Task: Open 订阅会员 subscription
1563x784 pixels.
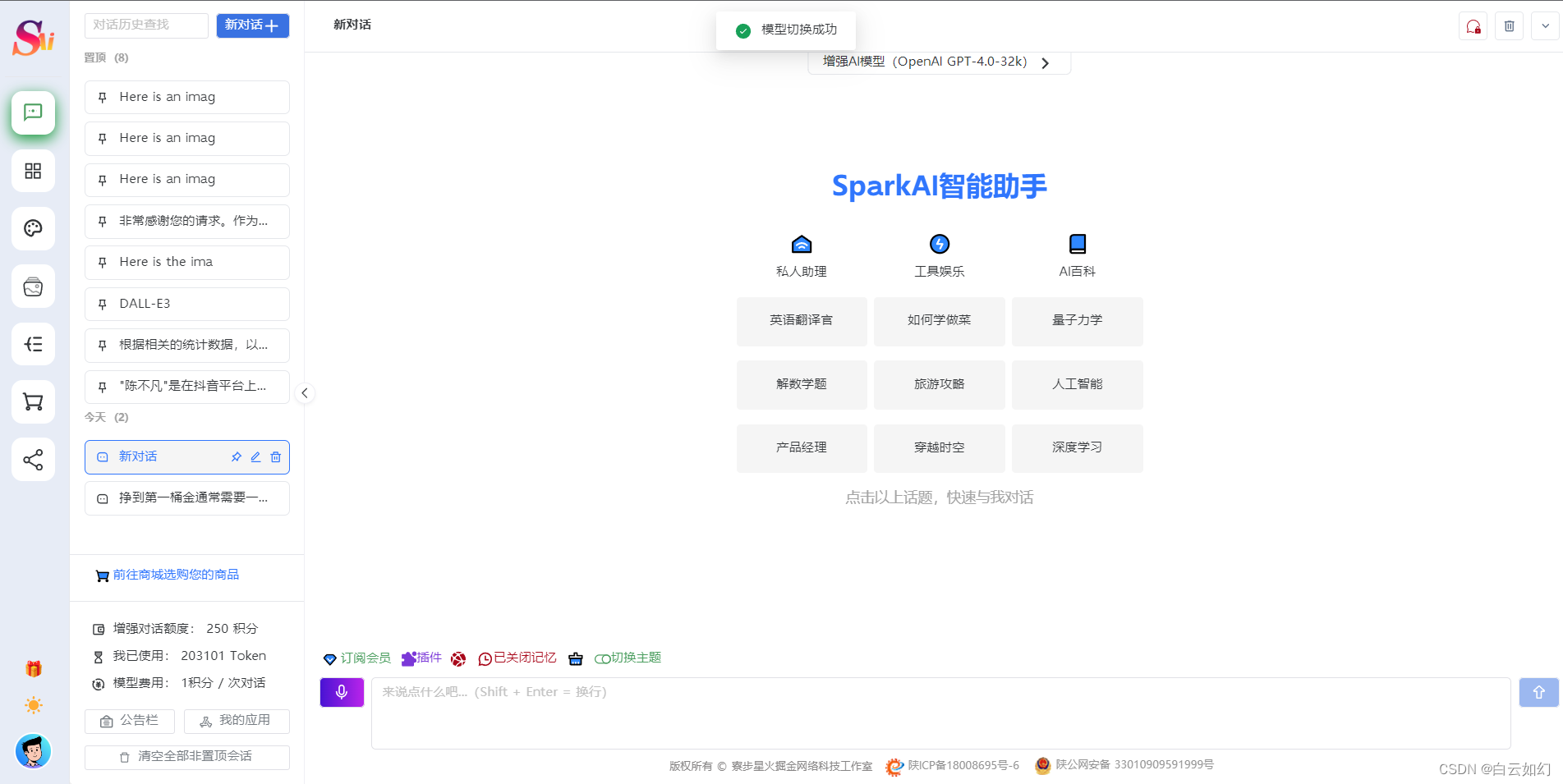Action: (x=357, y=658)
